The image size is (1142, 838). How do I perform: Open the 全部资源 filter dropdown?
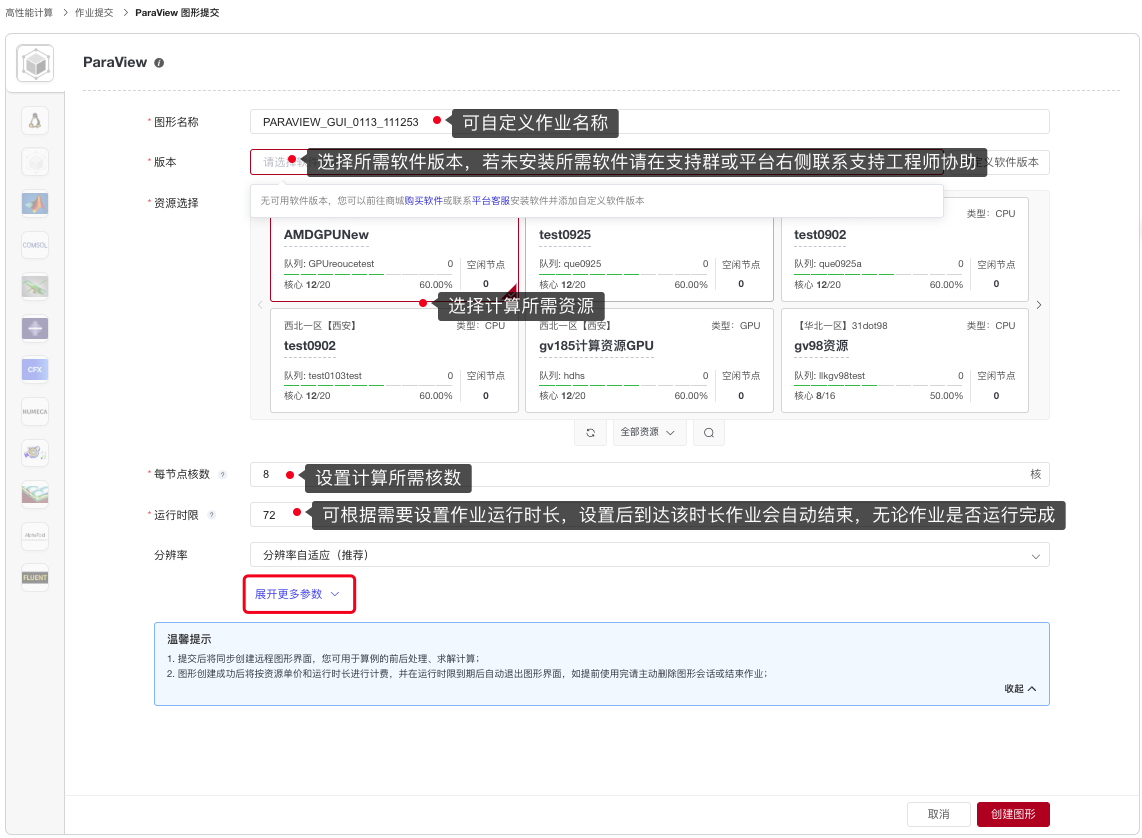coord(648,433)
